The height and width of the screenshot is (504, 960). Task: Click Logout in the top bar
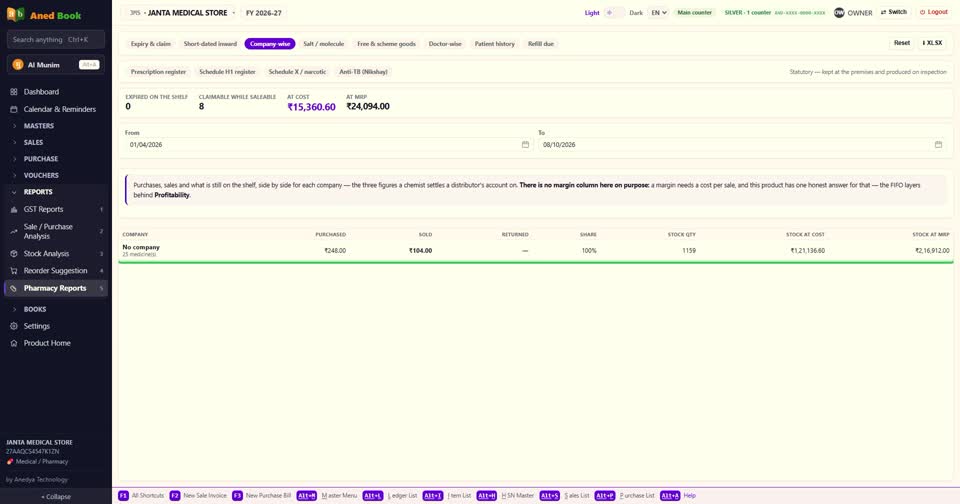[x=934, y=12]
